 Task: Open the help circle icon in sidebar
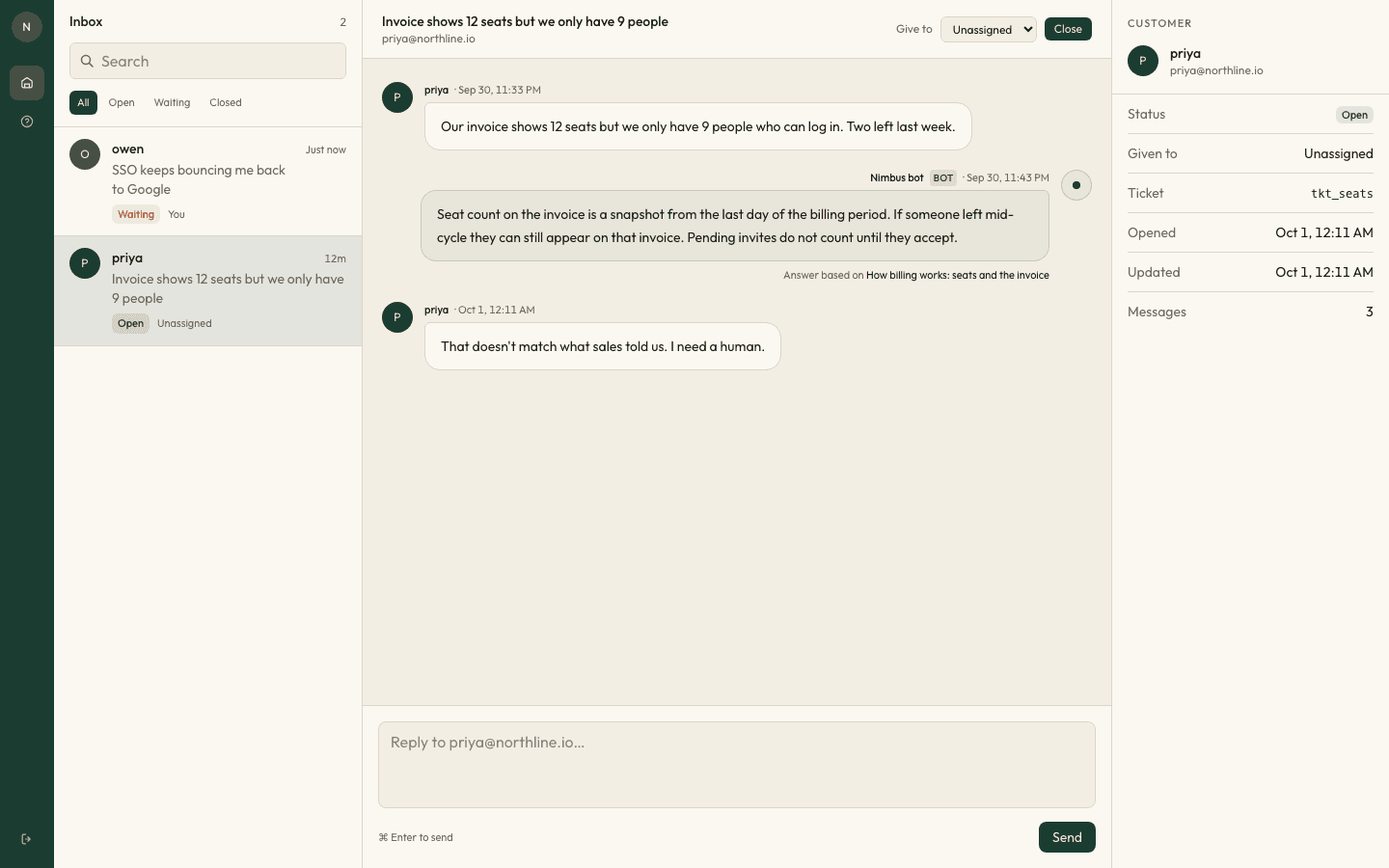tap(27, 122)
